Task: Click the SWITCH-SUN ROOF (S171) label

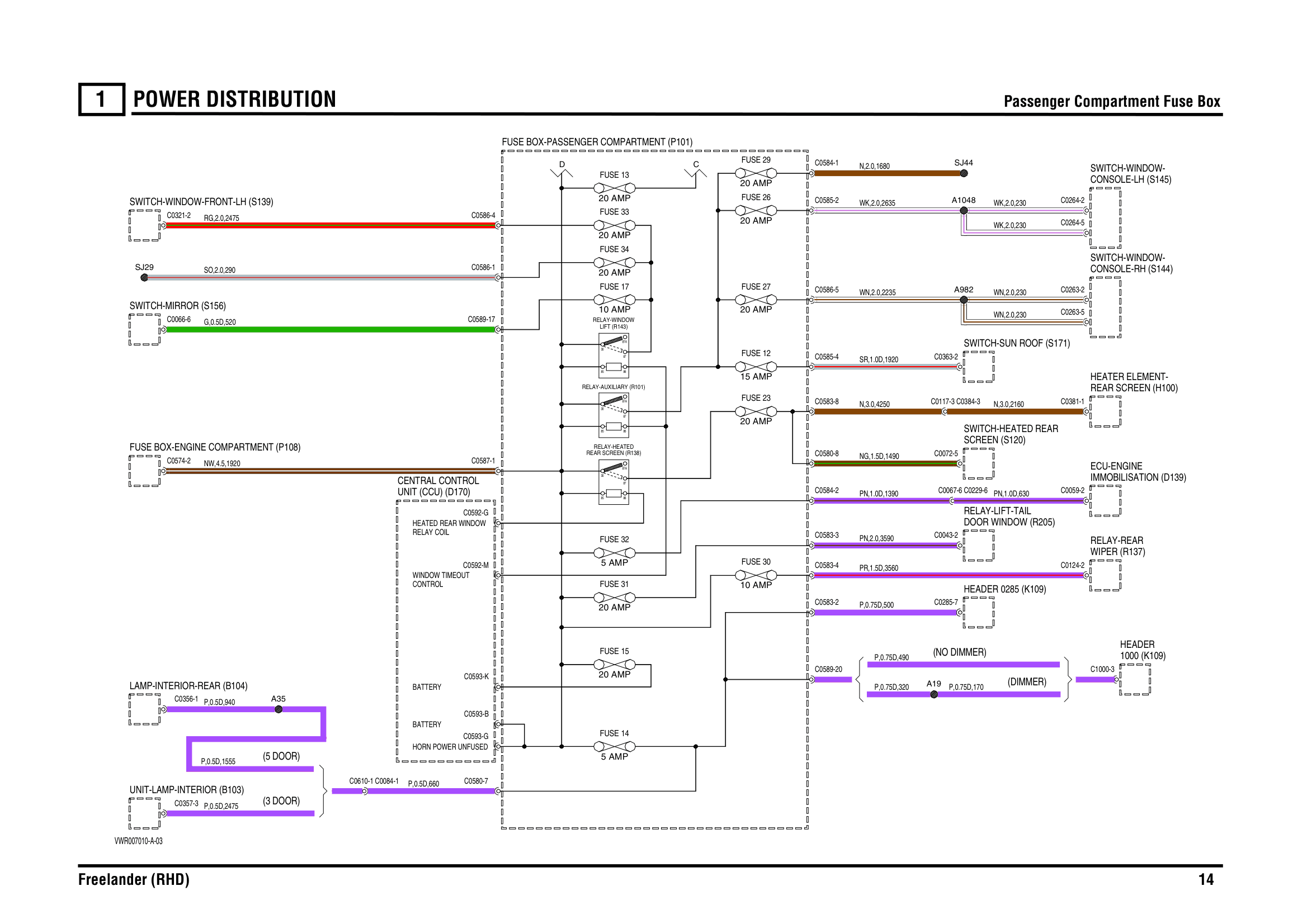Action: [1017, 343]
